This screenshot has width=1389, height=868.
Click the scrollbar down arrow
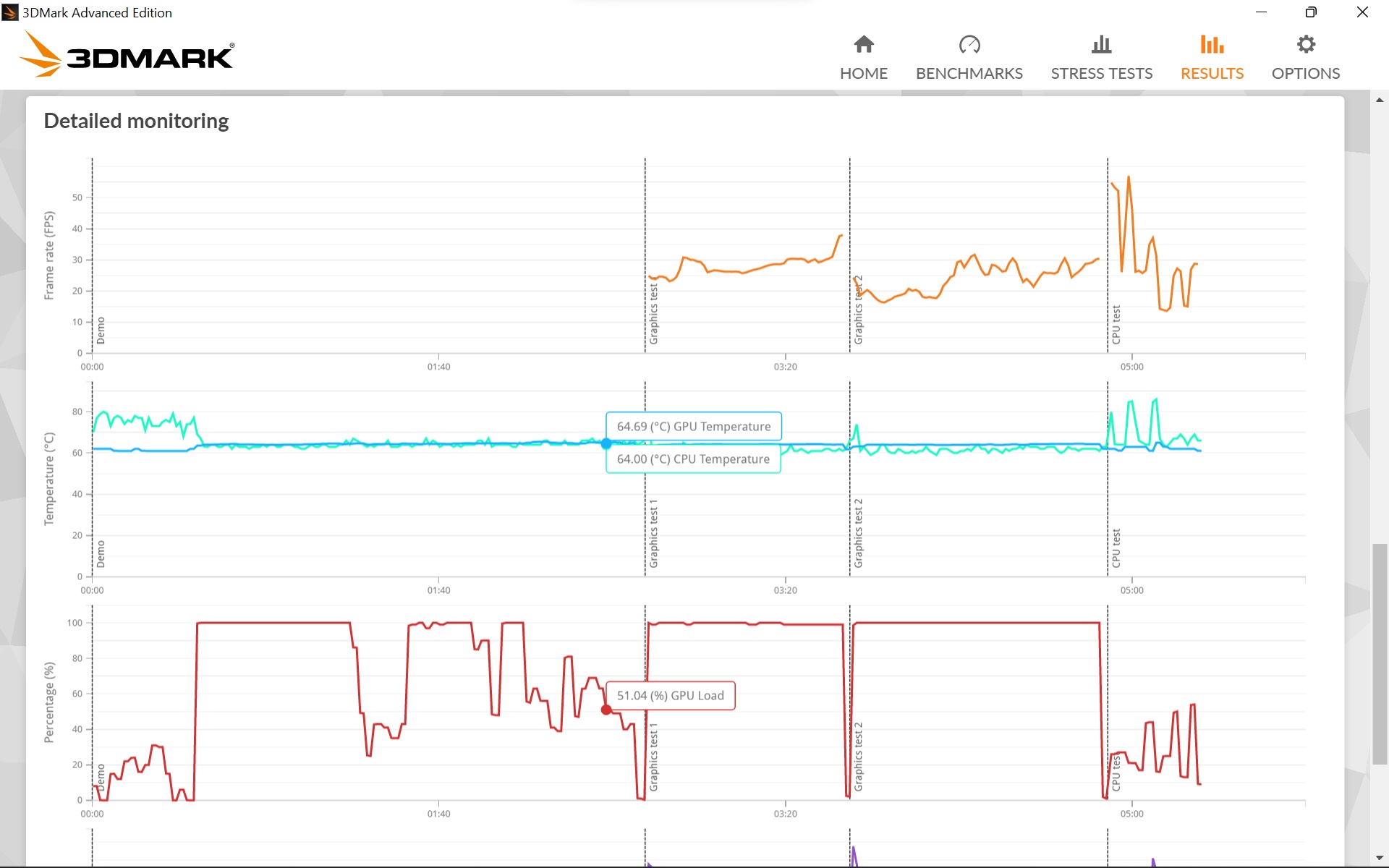(x=1380, y=858)
